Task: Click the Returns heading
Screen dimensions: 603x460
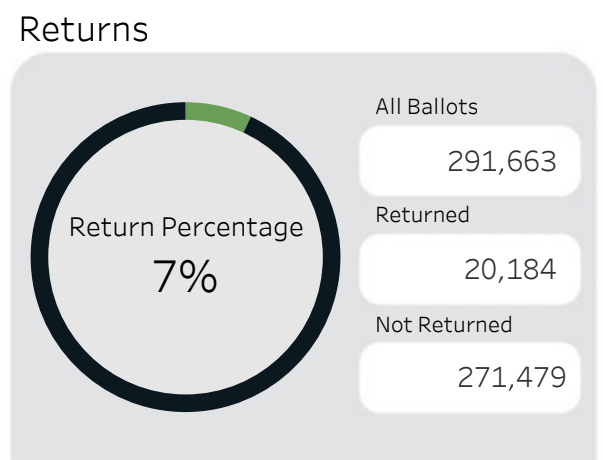Action: (83, 28)
